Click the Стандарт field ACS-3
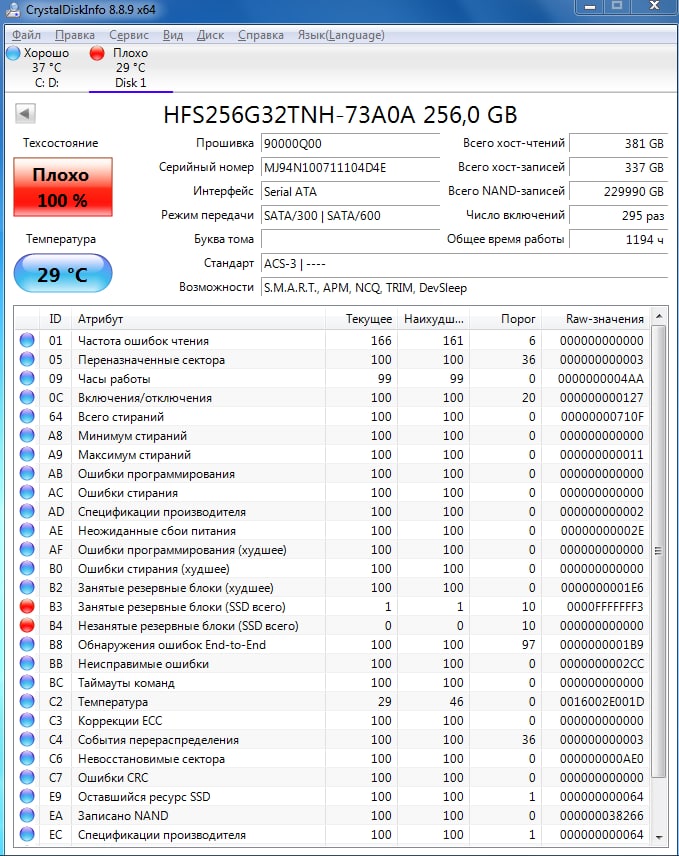Screen dimensions: 679x856 point(464,264)
